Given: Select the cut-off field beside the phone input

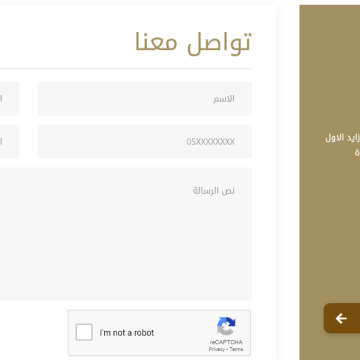Looking at the screenshot, I should tap(9, 142).
